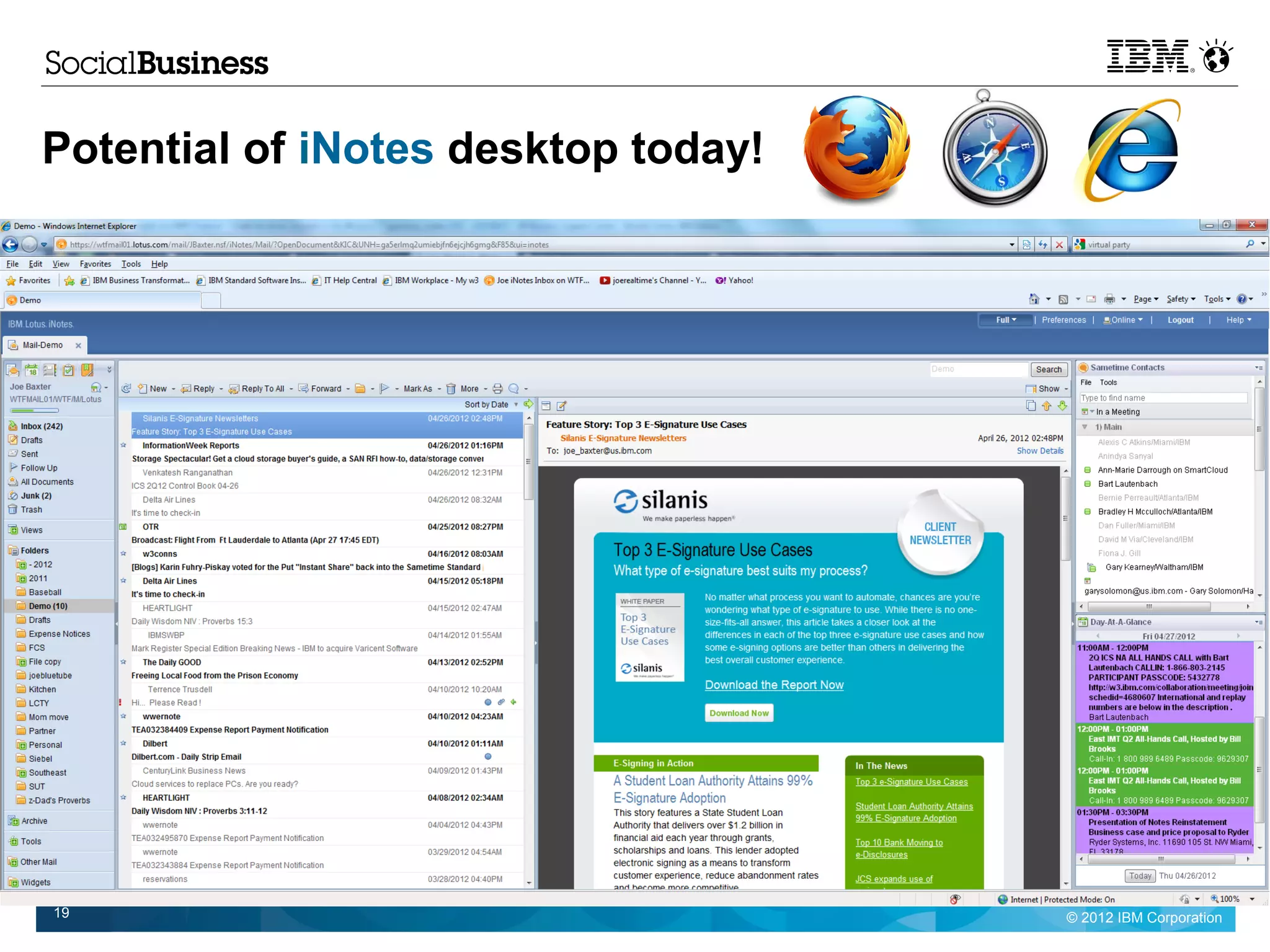Click the orange up arrow previous message
Viewport: 1270px width, 952px height.
[x=1047, y=406]
